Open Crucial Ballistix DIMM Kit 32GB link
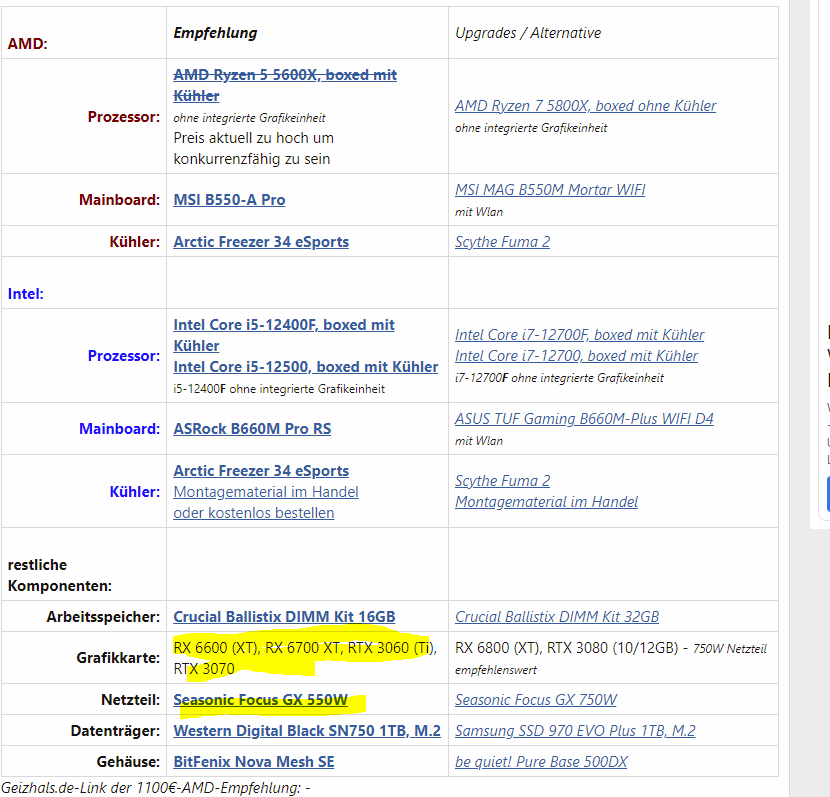This screenshot has height=797, width=830. coord(557,617)
